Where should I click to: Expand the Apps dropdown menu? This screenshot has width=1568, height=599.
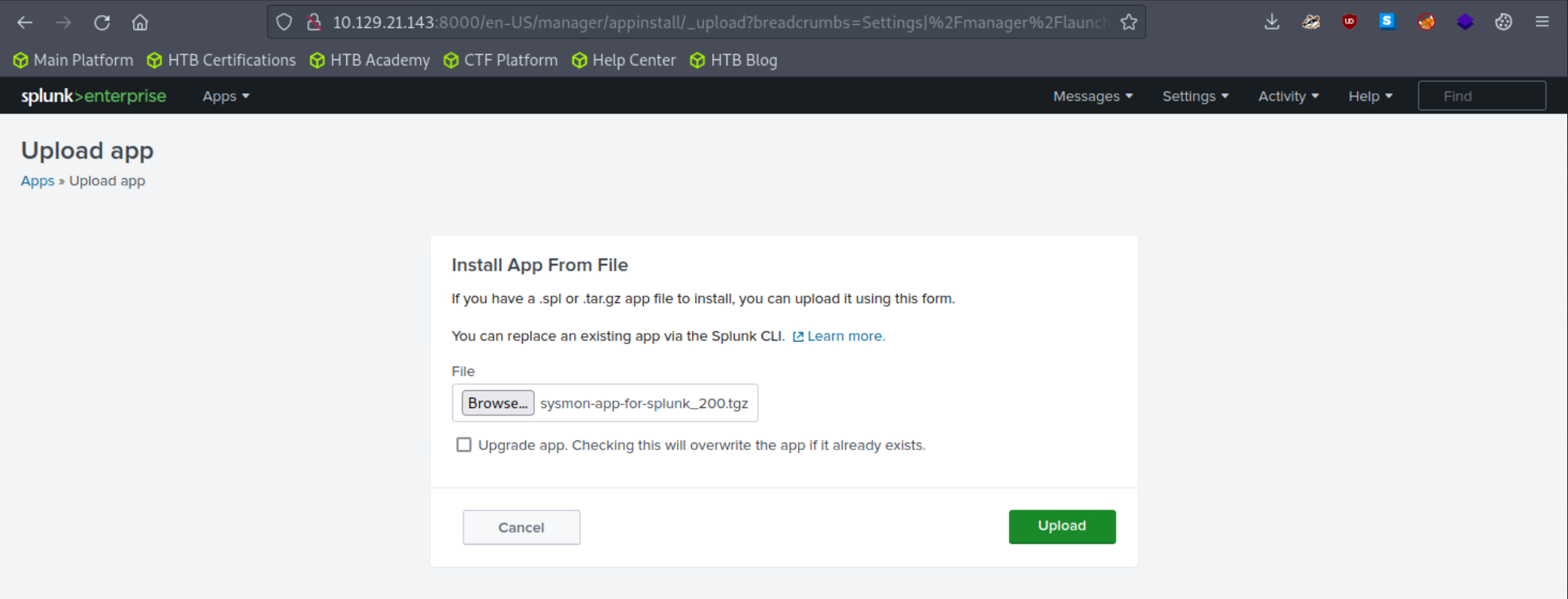click(225, 96)
